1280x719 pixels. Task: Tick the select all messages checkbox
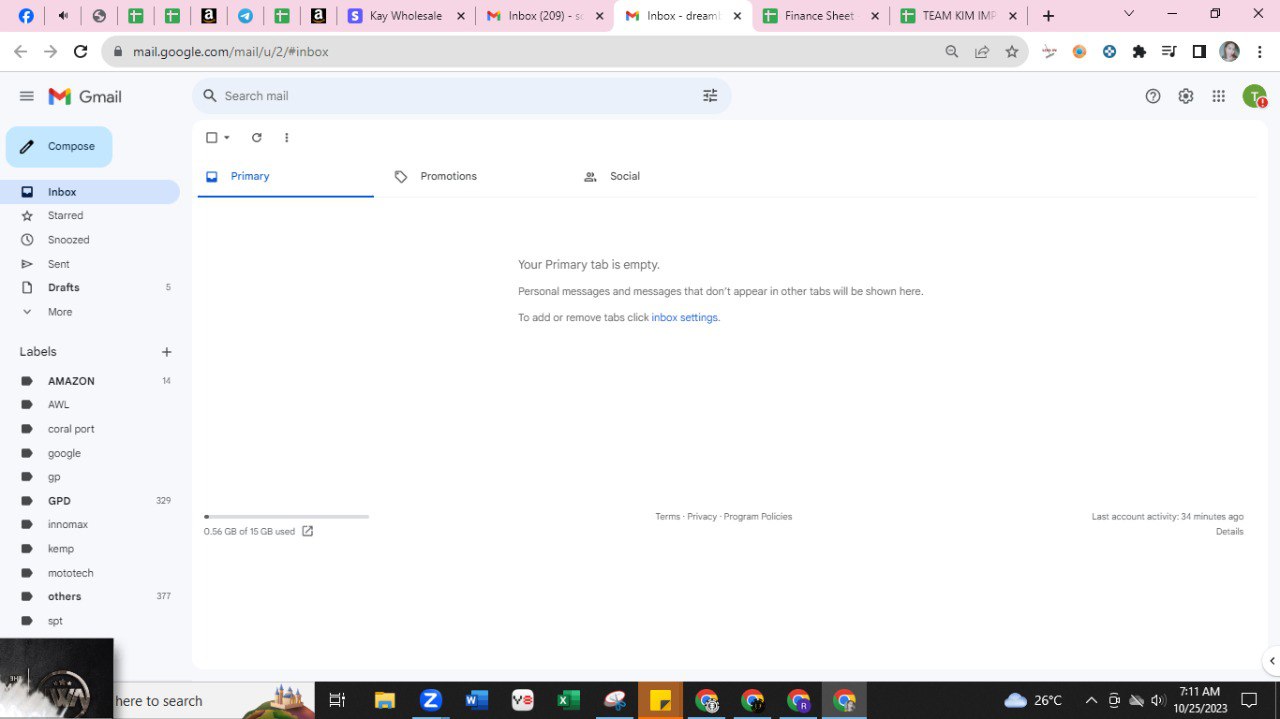pyautogui.click(x=211, y=138)
